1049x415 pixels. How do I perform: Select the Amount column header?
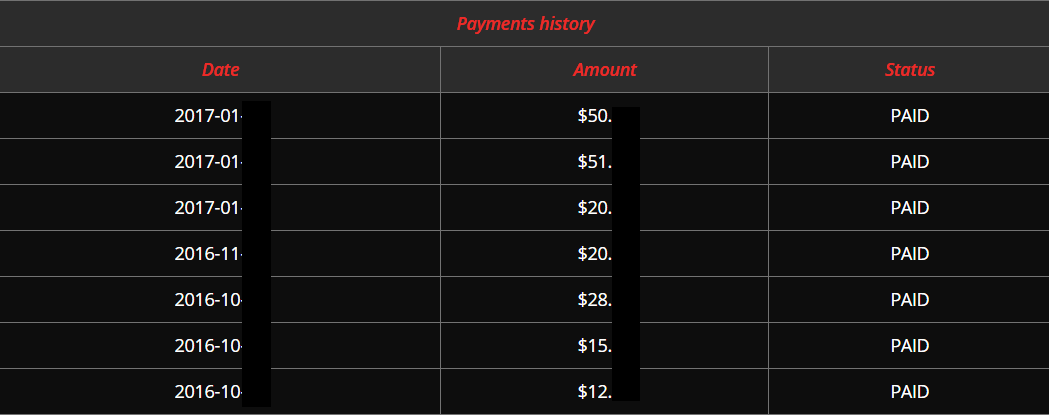tap(605, 70)
